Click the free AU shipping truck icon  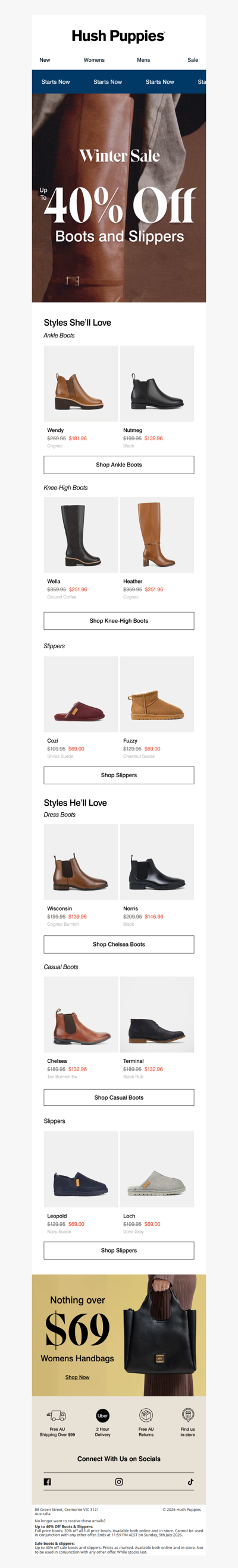(x=57, y=1416)
